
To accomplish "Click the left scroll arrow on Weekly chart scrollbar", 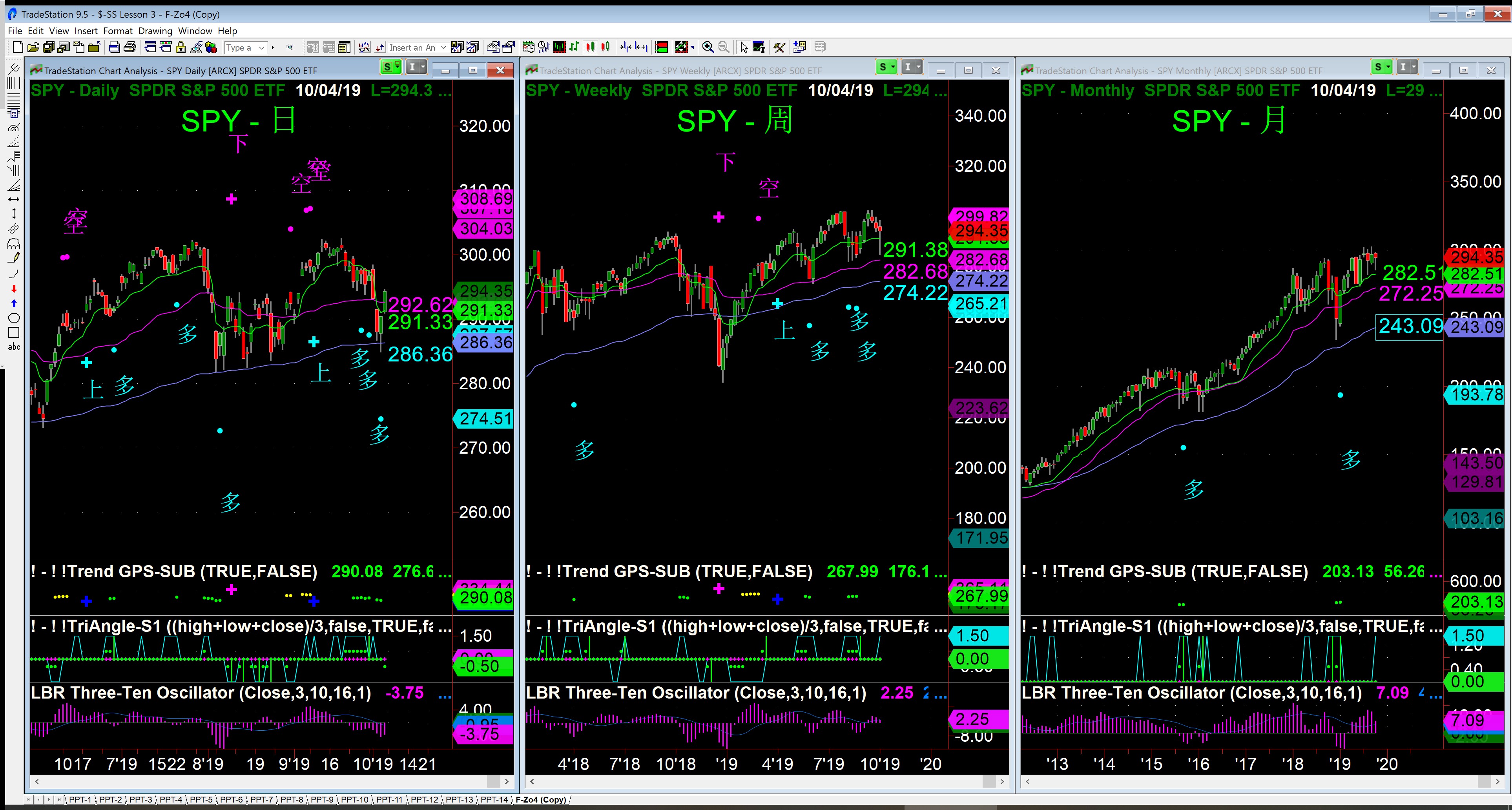I will coord(533,781).
